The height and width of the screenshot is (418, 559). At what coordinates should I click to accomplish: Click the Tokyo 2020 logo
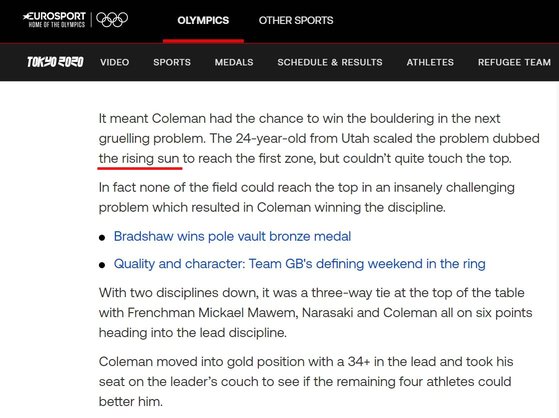pyautogui.click(x=55, y=62)
